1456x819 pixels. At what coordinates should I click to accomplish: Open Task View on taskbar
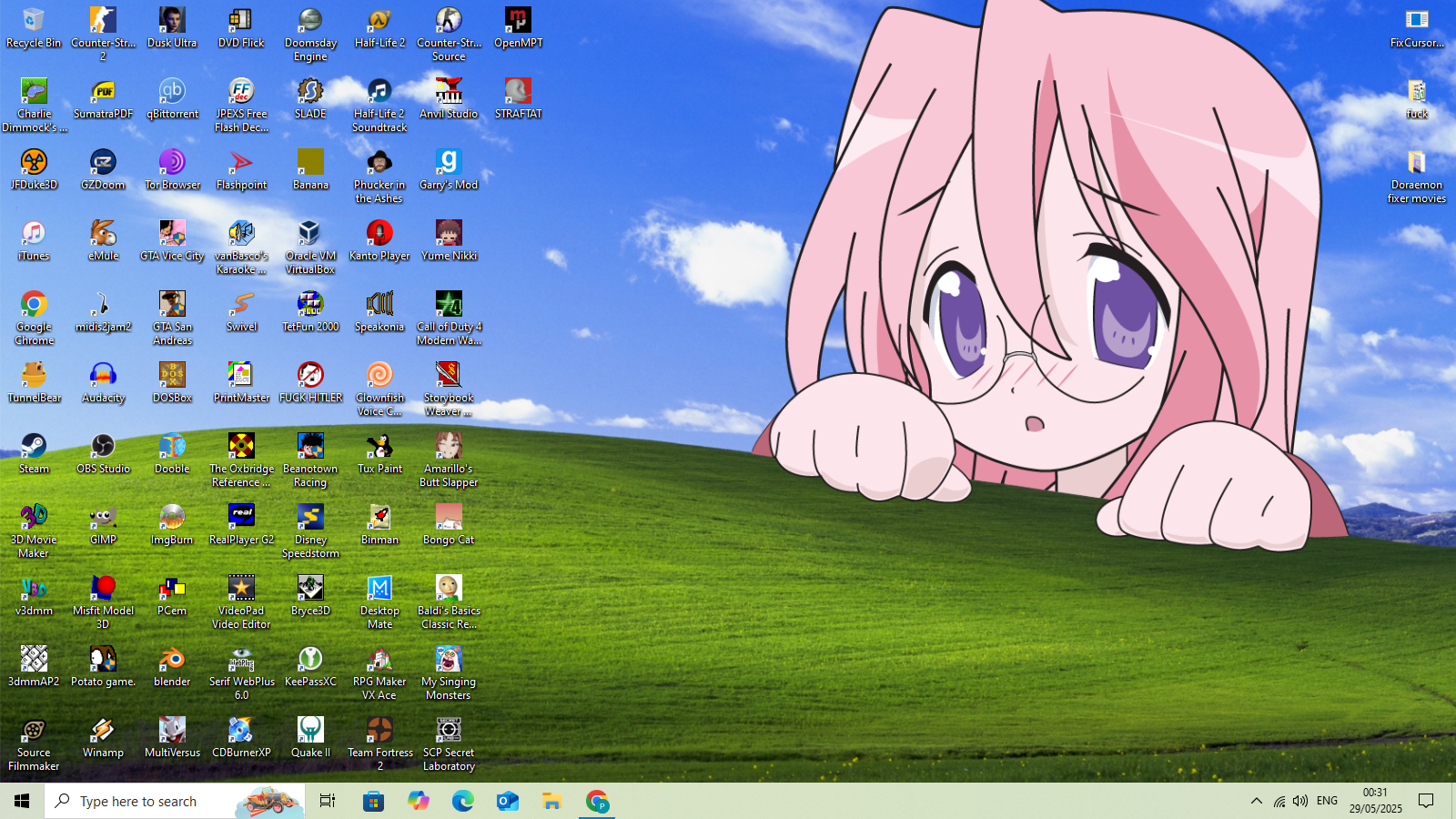328,801
